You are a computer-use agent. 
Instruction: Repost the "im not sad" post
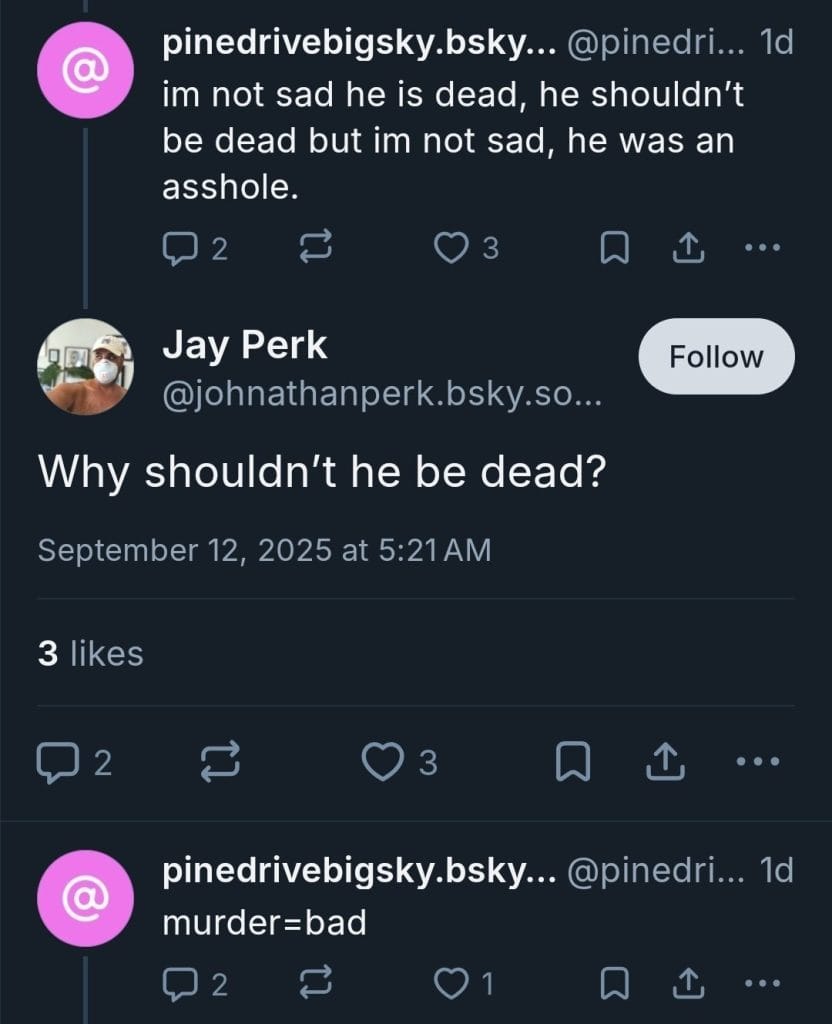(x=316, y=249)
